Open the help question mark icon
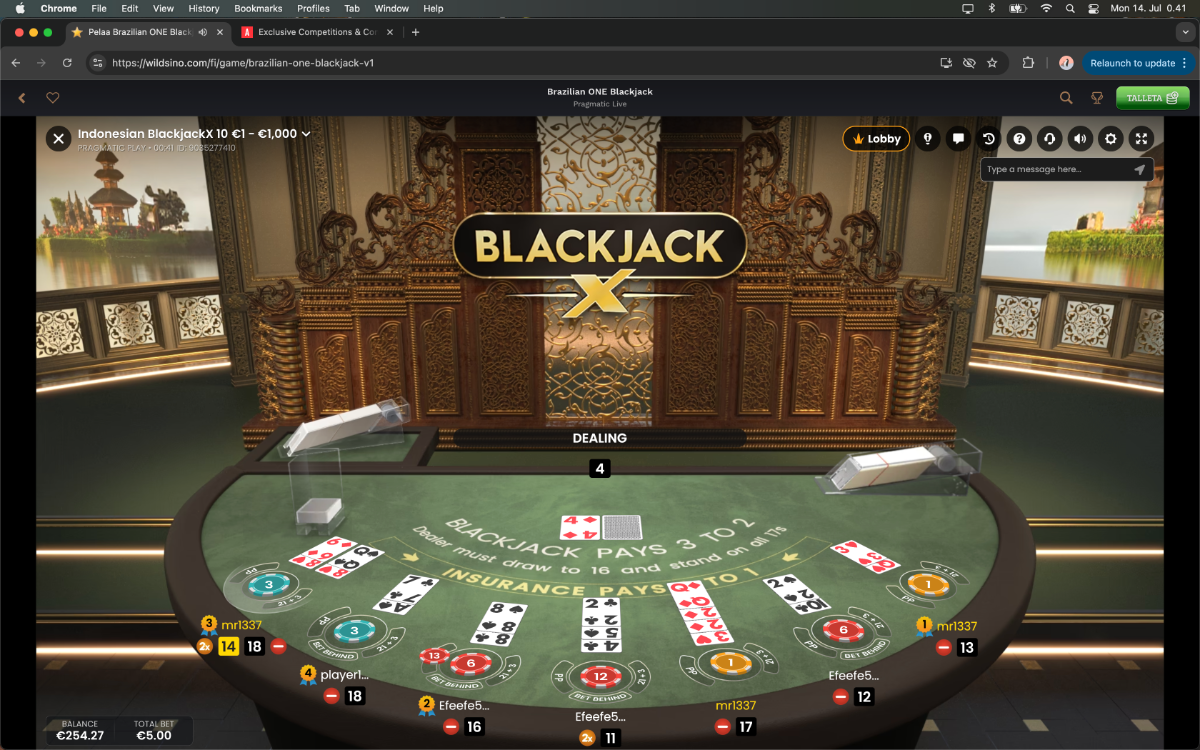The width and height of the screenshot is (1200, 750). click(1019, 139)
